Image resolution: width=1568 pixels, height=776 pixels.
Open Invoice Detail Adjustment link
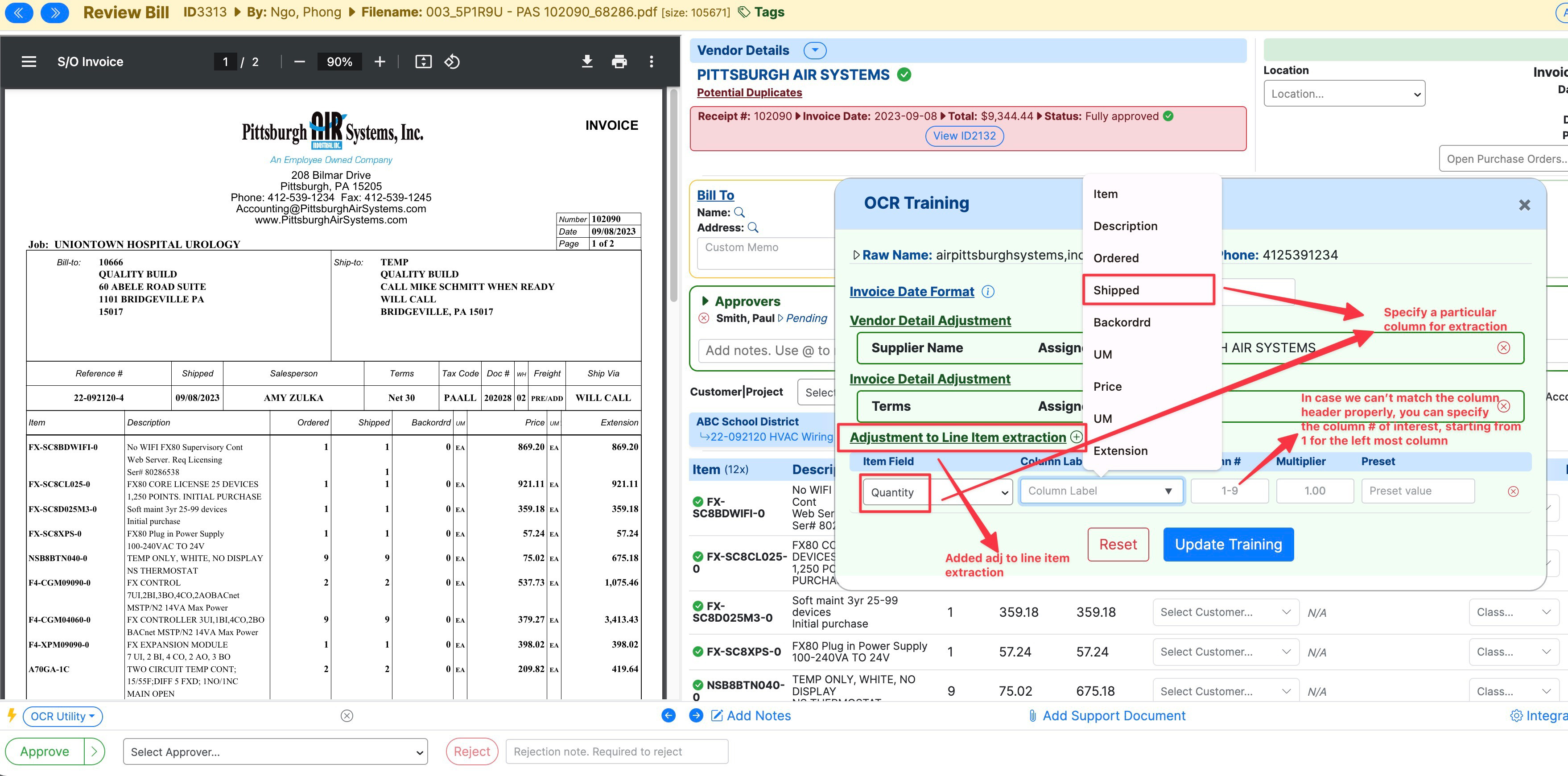click(x=929, y=379)
